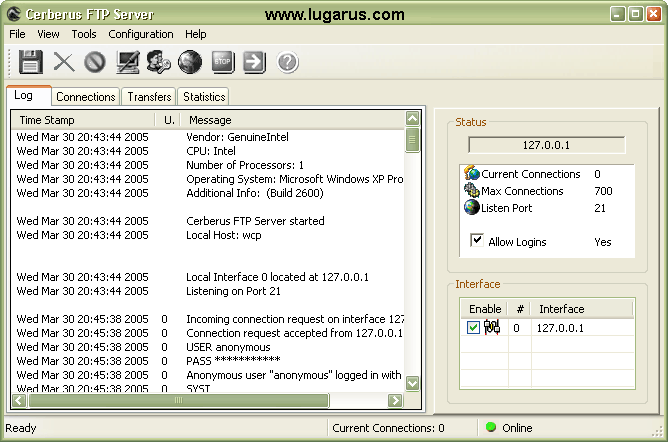Click the log scroll right arrow
The height and width of the screenshot is (442, 668).
pos(395,400)
